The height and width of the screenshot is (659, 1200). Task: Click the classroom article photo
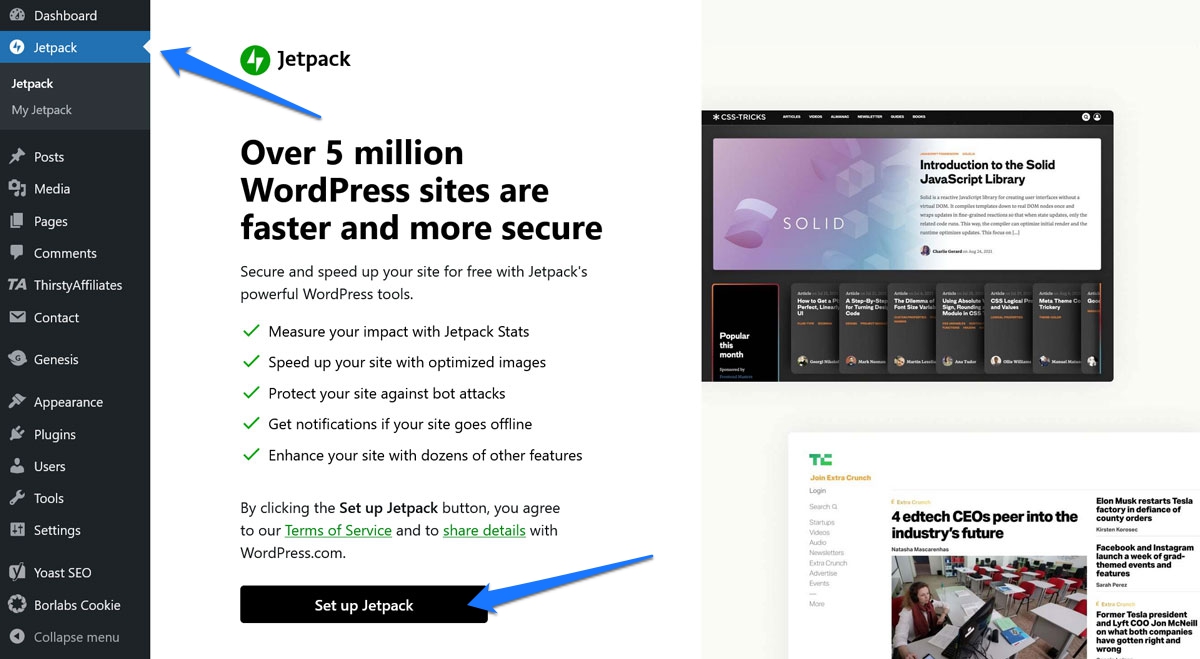[989, 607]
